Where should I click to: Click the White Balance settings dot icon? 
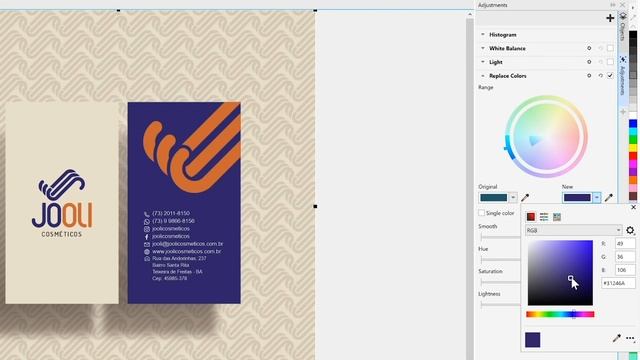pos(589,48)
